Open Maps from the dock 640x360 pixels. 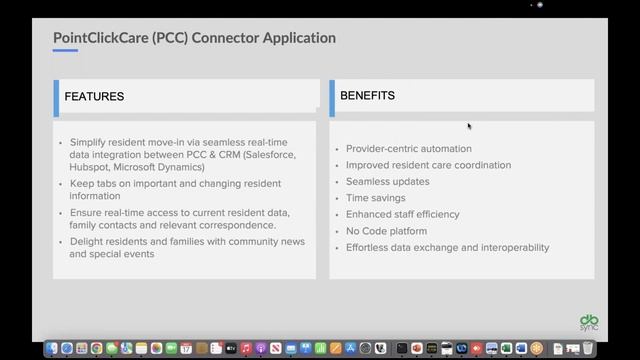[127, 348]
